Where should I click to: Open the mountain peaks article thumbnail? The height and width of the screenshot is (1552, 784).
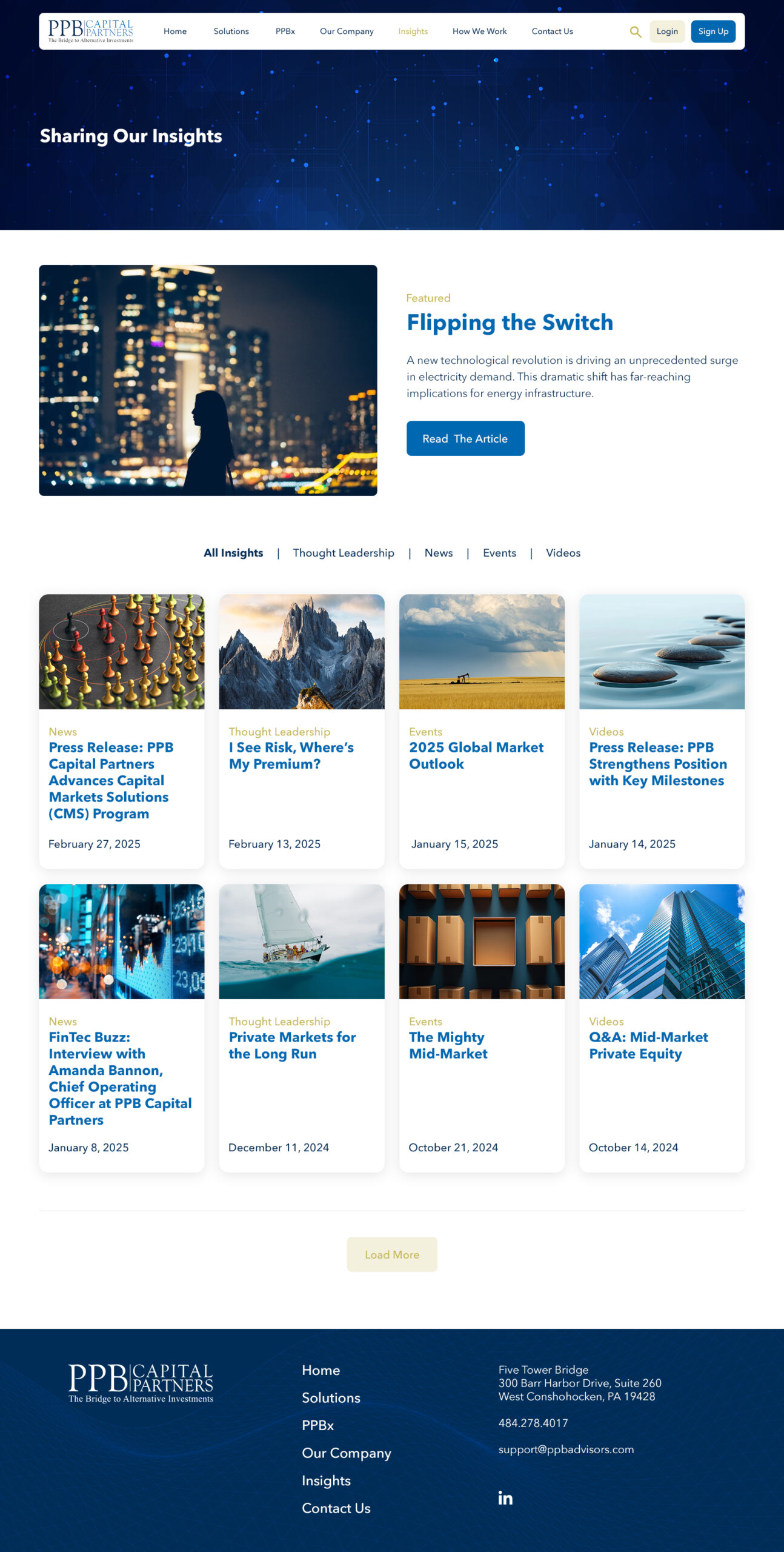[x=302, y=652]
